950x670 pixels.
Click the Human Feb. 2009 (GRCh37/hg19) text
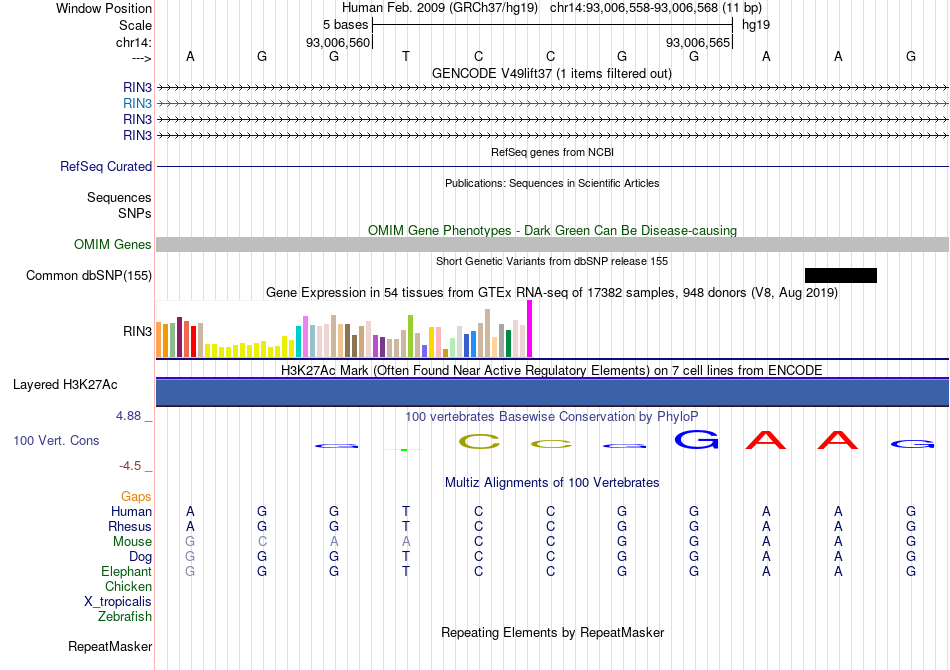click(440, 8)
